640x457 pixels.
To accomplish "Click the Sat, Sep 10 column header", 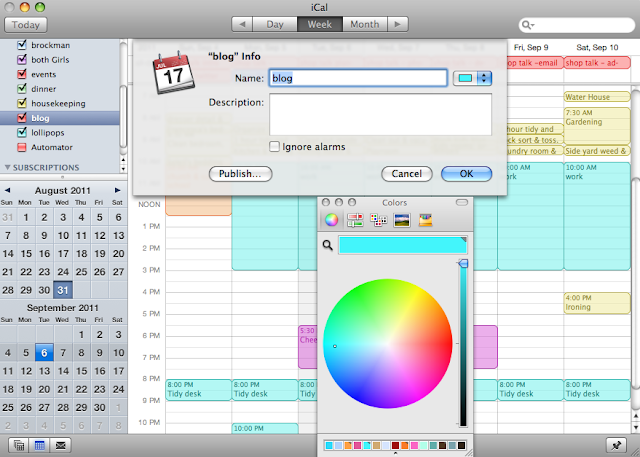I will pyautogui.click(x=597, y=47).
